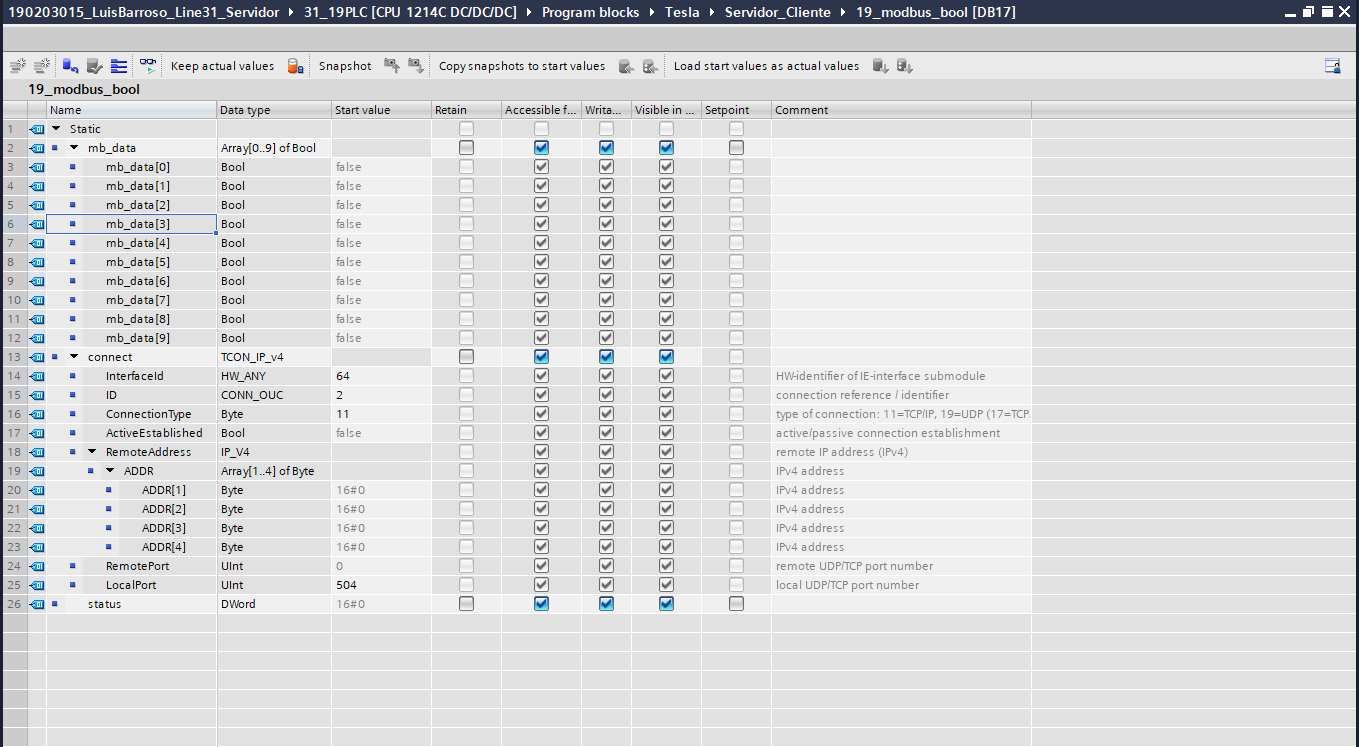The height and width of the screenshot is (747, 1359).
Task: Collapse the ADDR array
Action: pyautogui.click(x=110, y=471)
